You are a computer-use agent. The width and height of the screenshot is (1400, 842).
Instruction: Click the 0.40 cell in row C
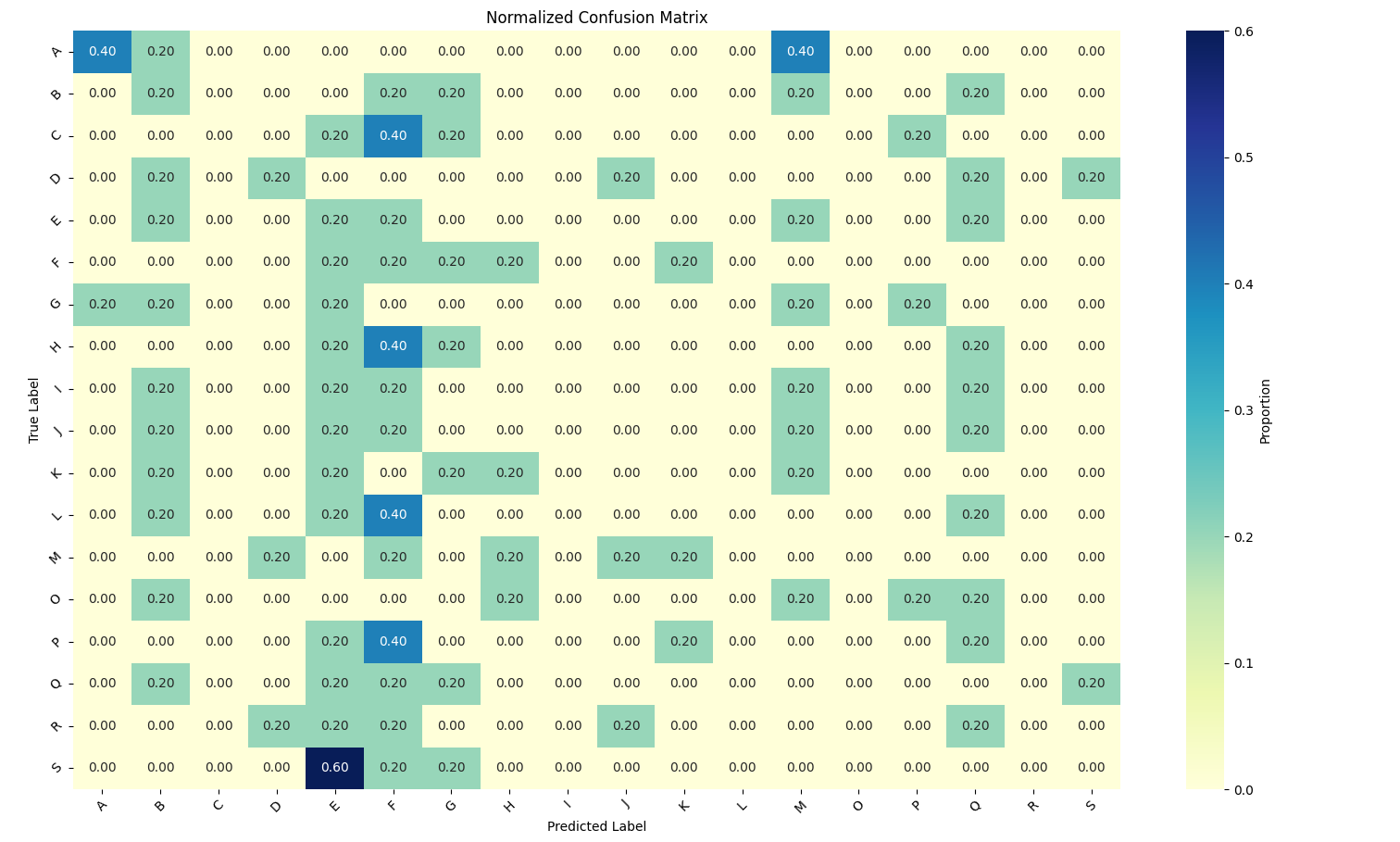click(393, 136)
